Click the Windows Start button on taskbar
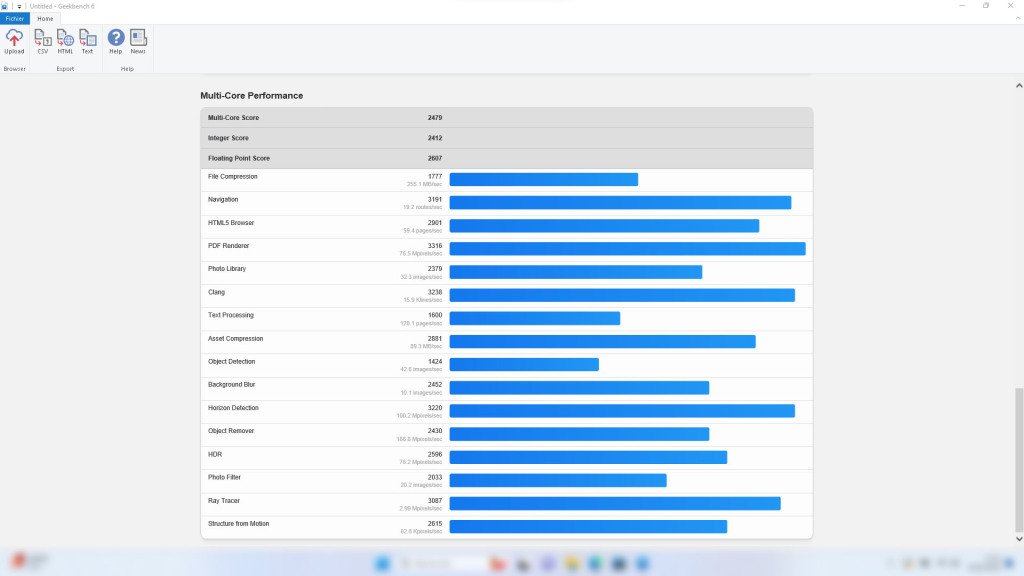The width and height of the screenshot is (1024, 576). point(383,564)
